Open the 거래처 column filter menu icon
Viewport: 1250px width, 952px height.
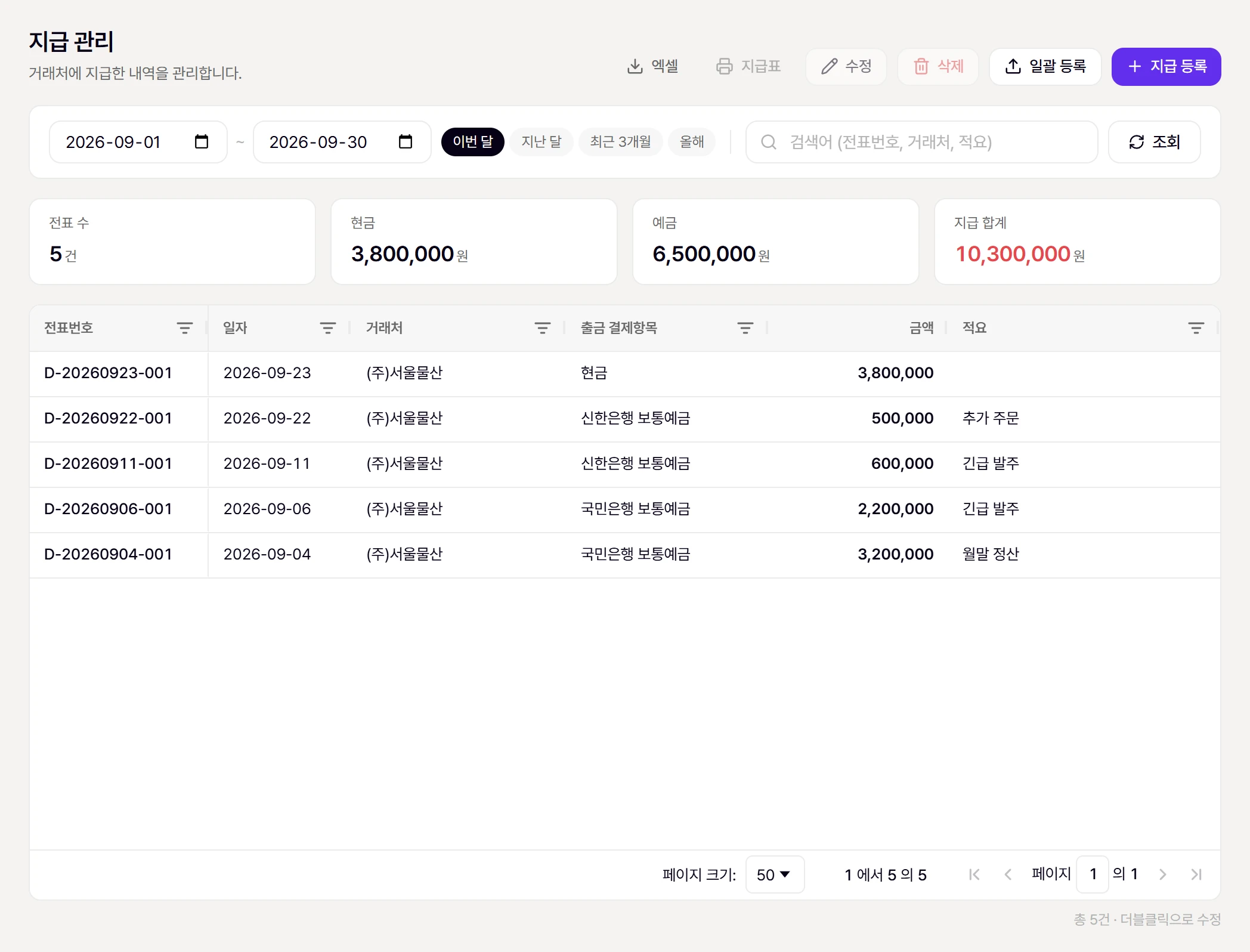pyautogui.click(x=543, y=328)
